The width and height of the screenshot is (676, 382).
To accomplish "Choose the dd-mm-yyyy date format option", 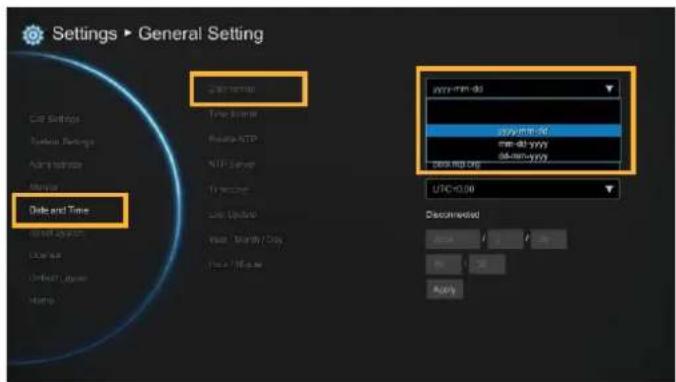I will 523,156.
